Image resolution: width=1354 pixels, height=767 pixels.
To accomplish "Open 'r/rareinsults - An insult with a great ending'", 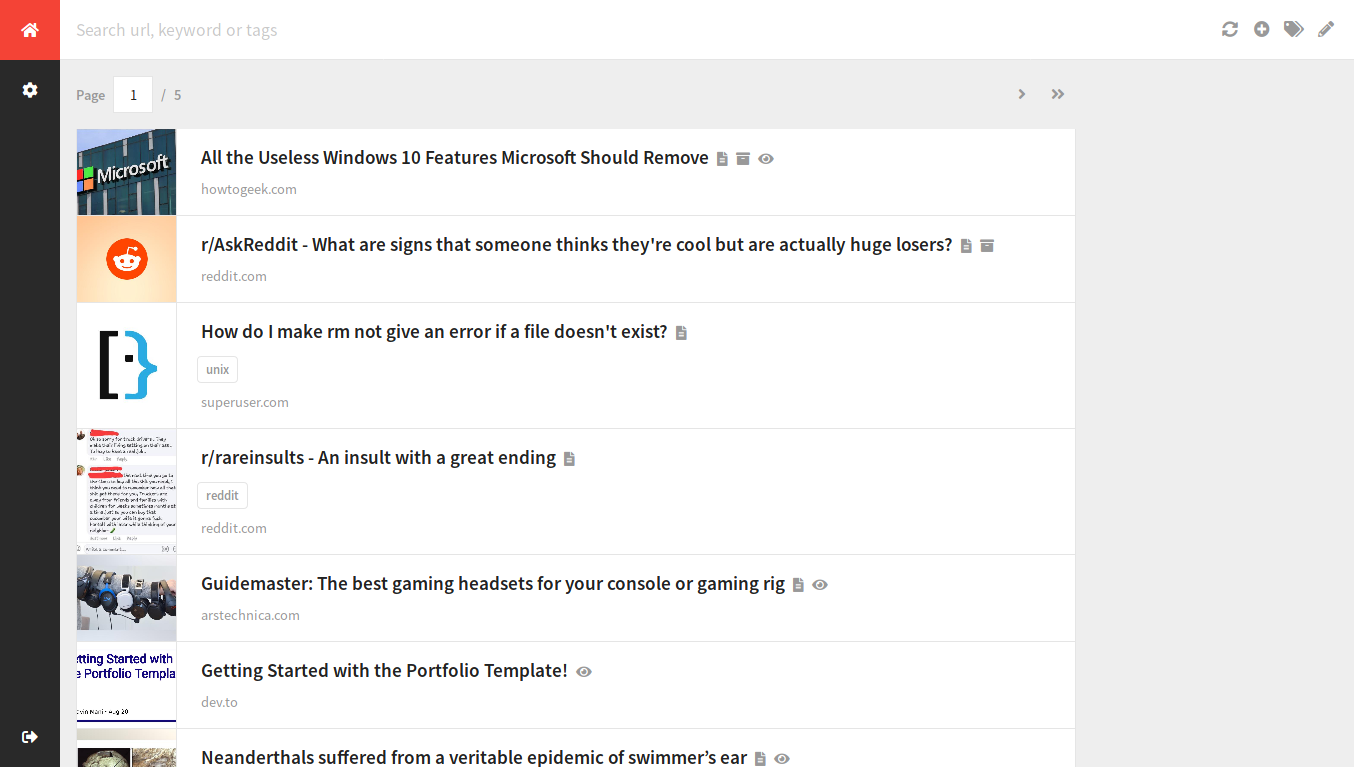I will pyautogui.click(x=378, y=458).
